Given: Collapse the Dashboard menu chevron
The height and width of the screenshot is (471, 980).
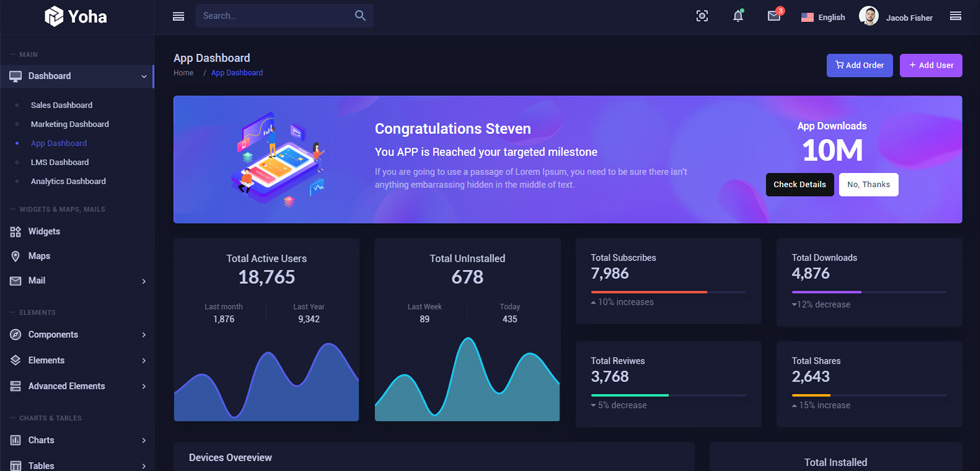Looking at the screenshot, I should tap(144, 77).
